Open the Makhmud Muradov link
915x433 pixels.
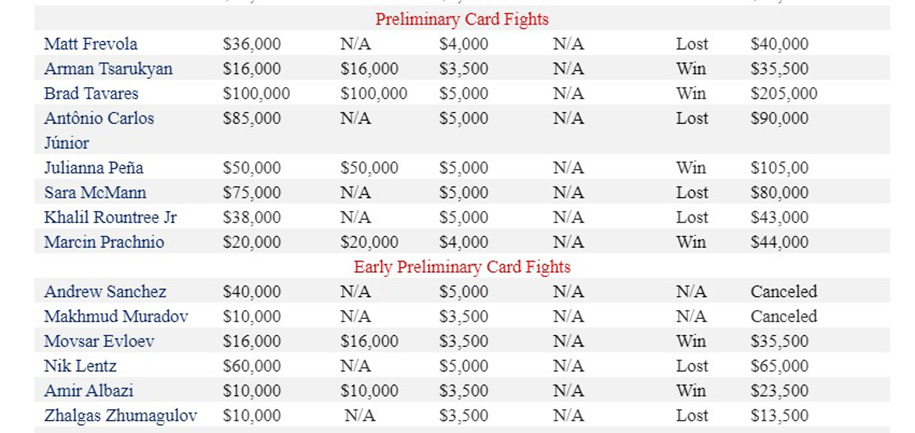point(116,316)
